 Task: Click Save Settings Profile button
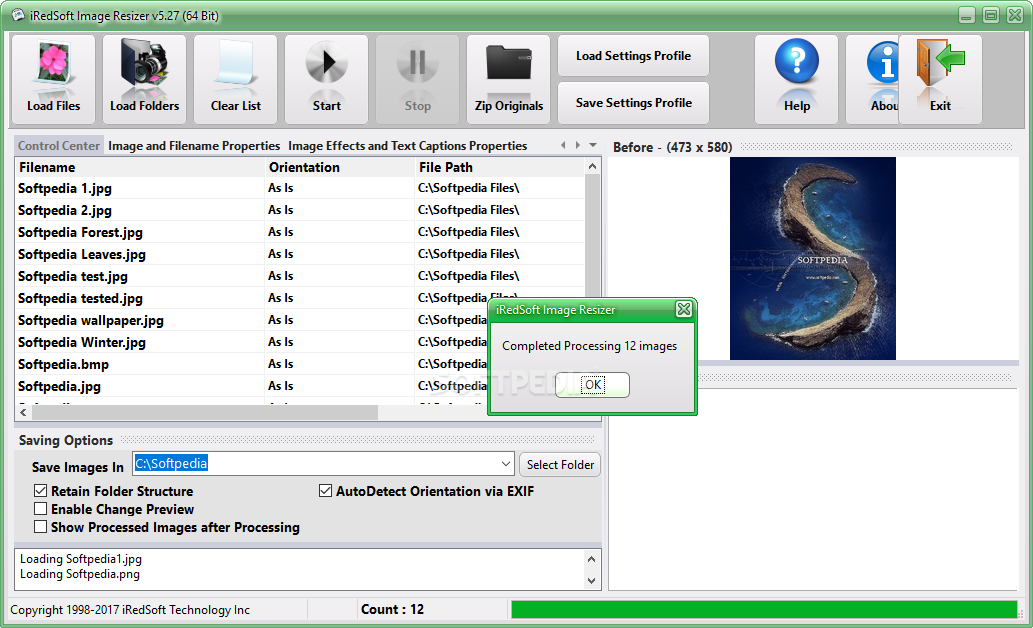point(633,103)
